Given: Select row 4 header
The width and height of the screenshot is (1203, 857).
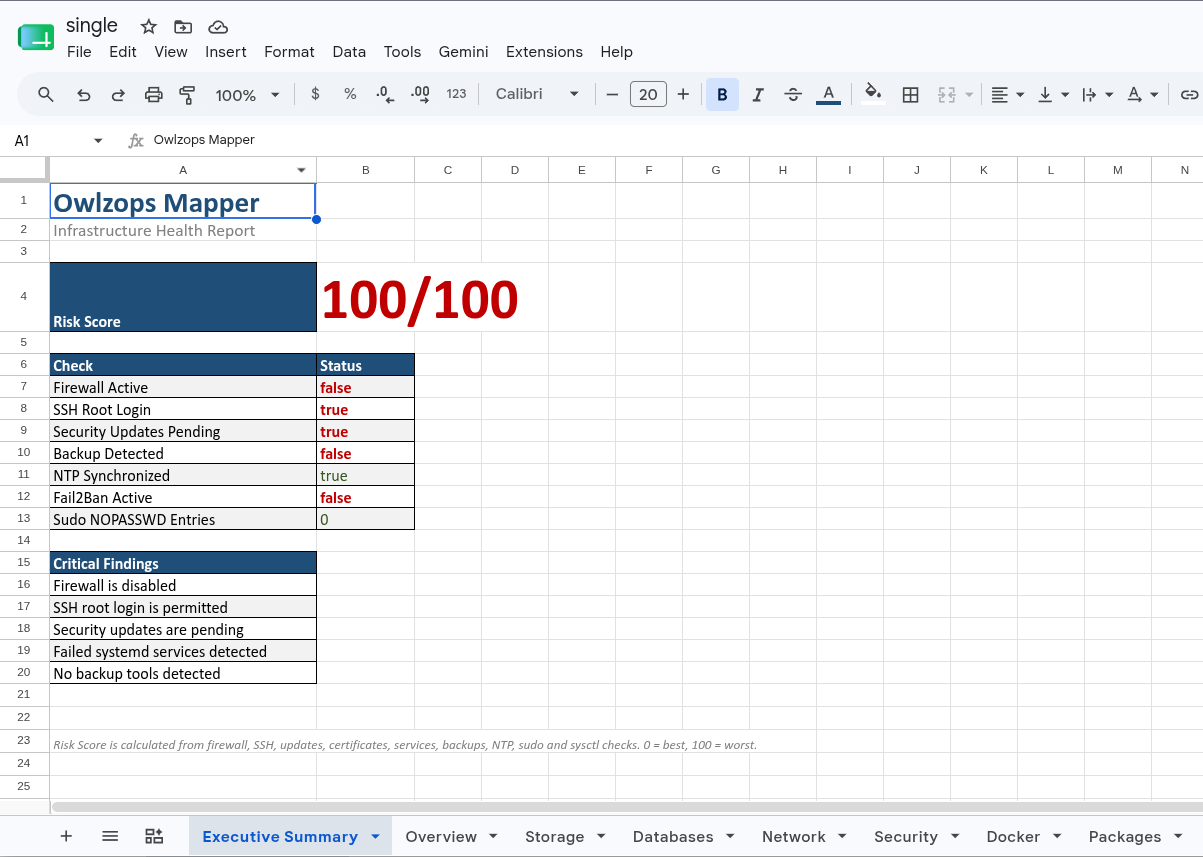Looking at the screenshot, I should coord(24,297).
